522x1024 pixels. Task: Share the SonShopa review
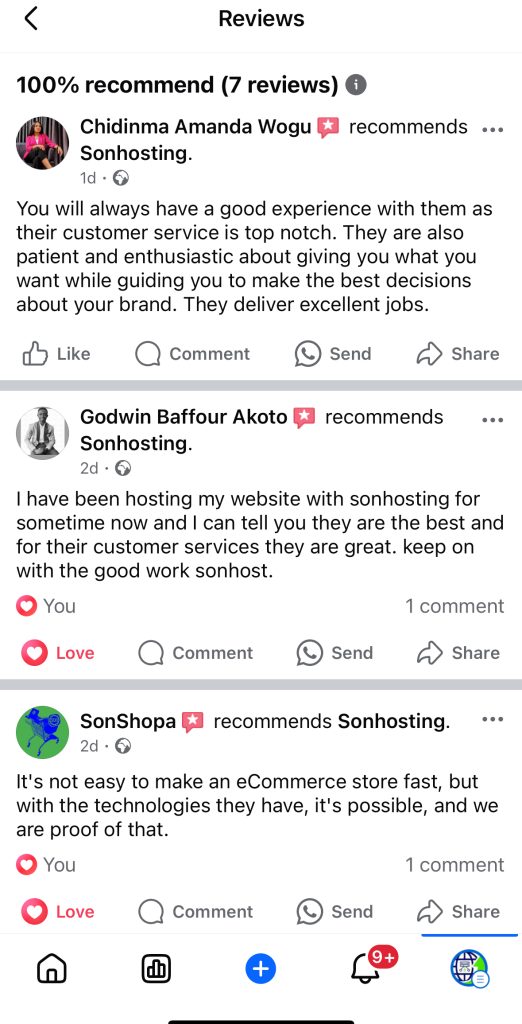[x=458, y=912]
